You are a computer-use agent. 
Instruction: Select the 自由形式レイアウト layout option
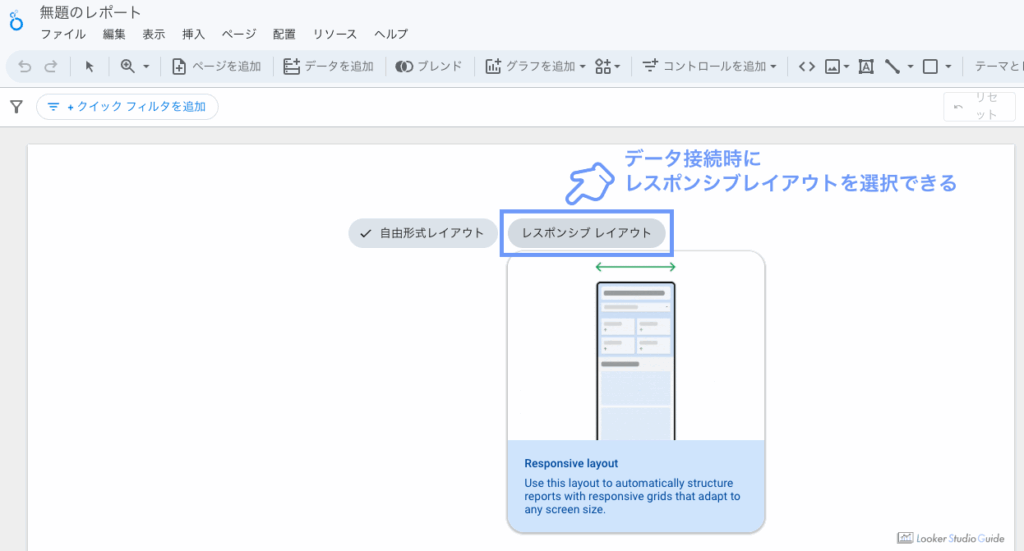pyautogui.click(x=423, y=233)
